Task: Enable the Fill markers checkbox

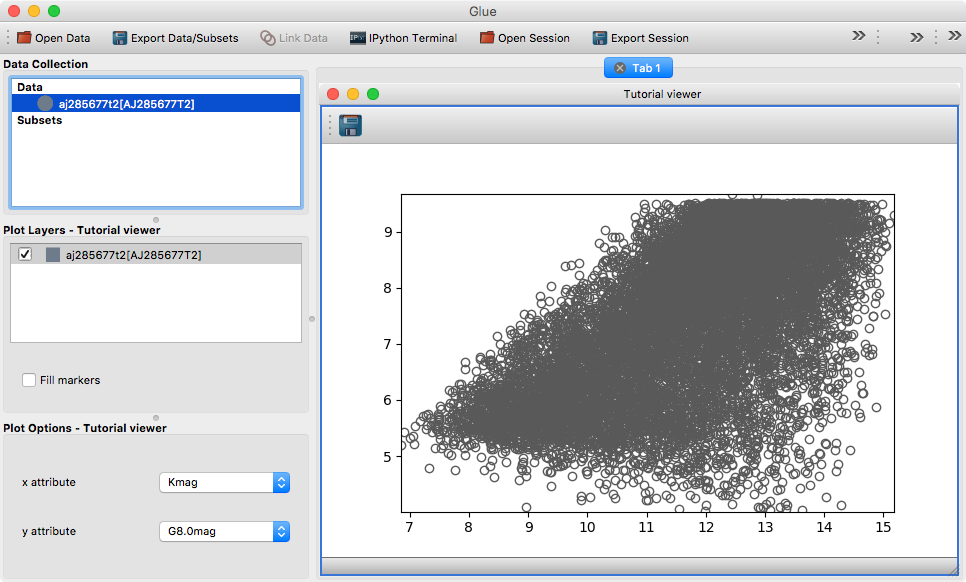Action: click(x=30, y=380)
